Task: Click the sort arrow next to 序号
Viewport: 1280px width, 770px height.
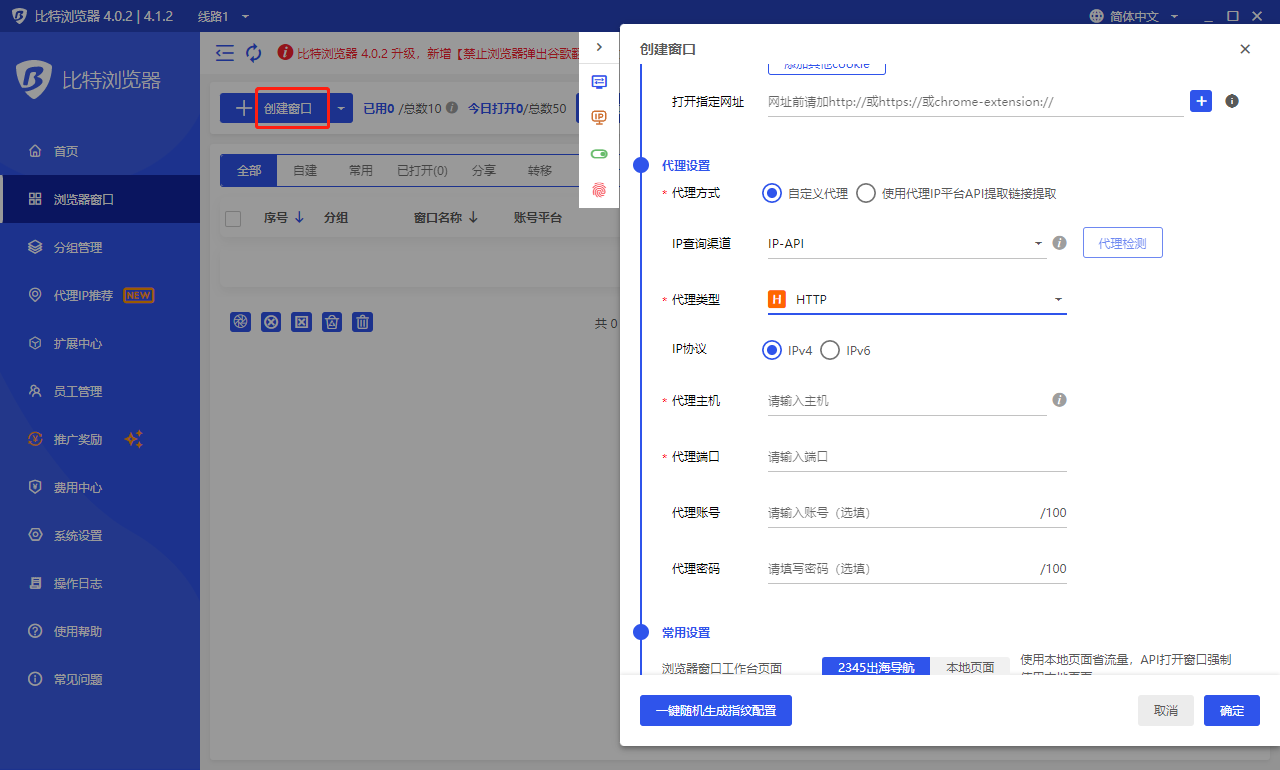Action: 299,217
